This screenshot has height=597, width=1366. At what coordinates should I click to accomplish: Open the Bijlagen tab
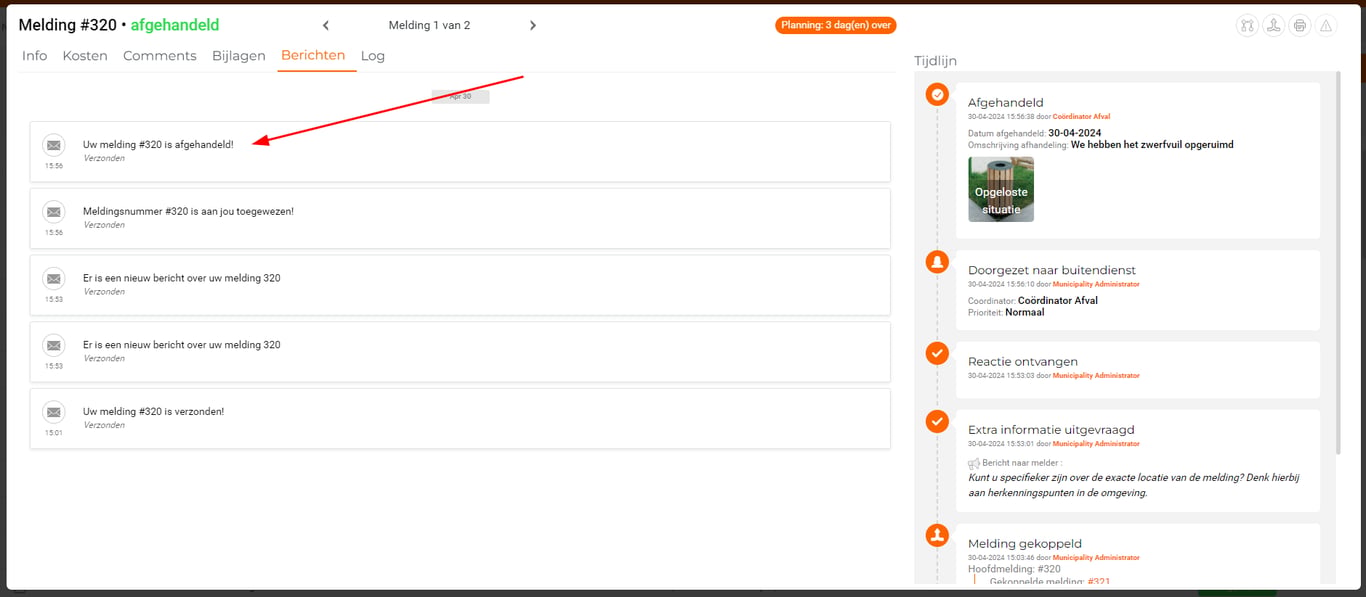(x=239, y=56)
